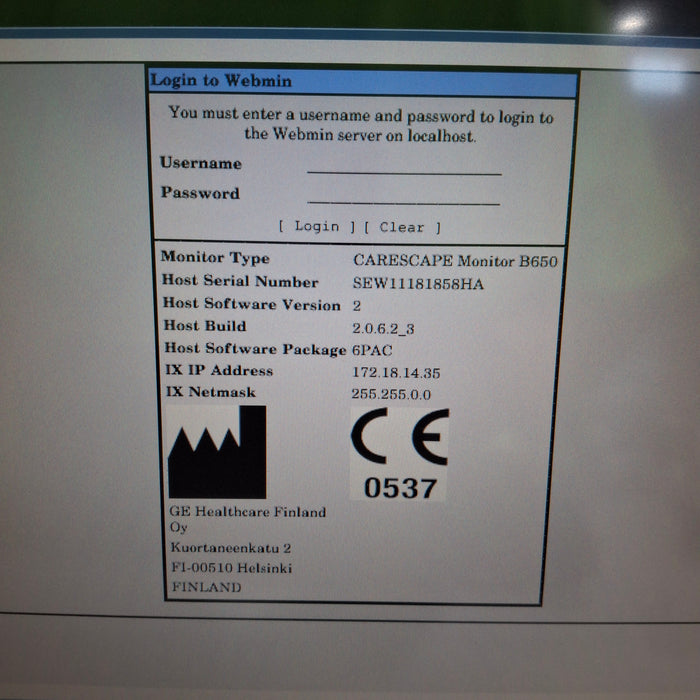Select the host serial number SEW11181858HA
Image resolution: width=700 pixels, height=700 pixels.
418,283
